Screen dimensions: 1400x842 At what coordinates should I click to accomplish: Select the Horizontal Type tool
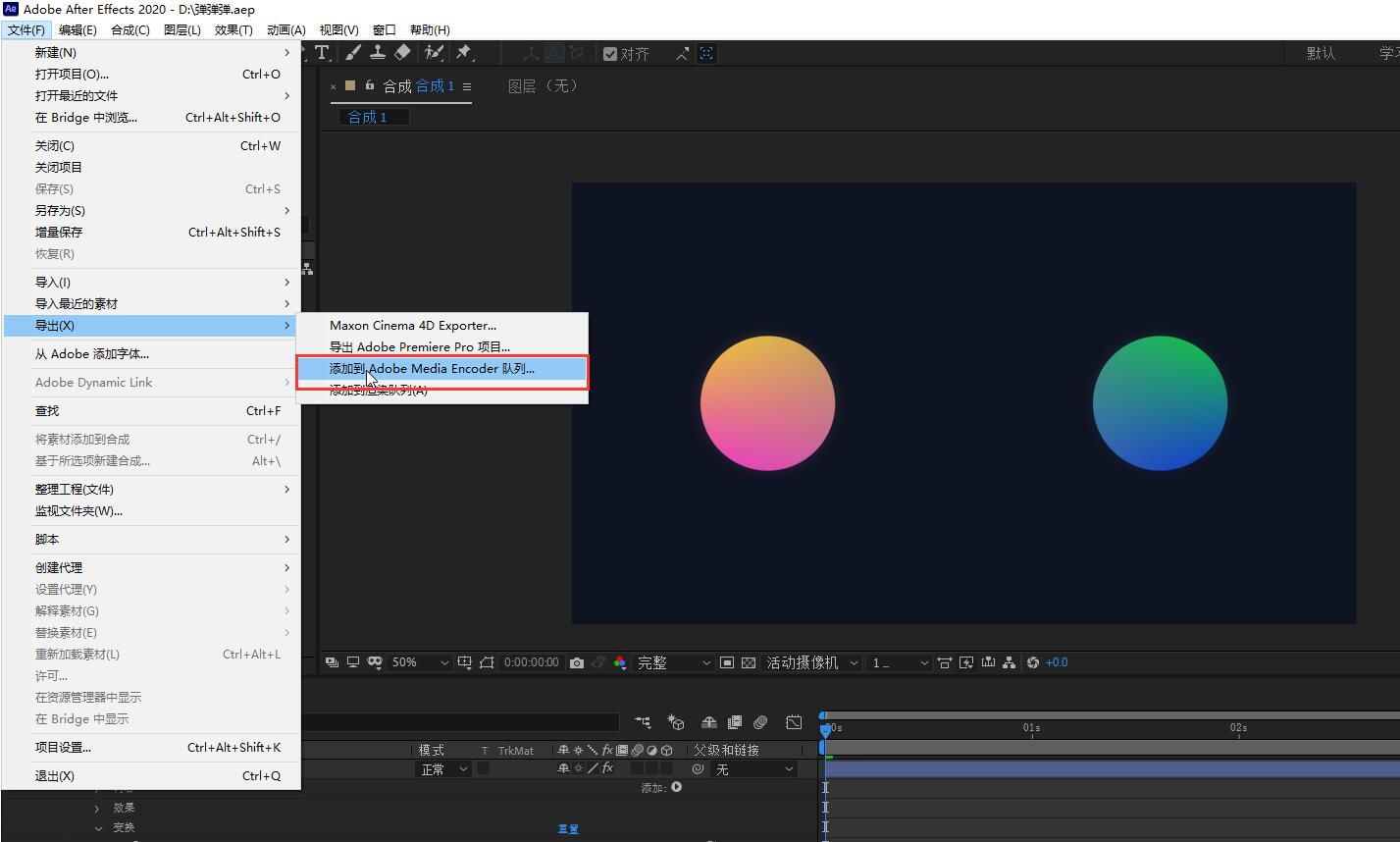[x=322, y=53]
